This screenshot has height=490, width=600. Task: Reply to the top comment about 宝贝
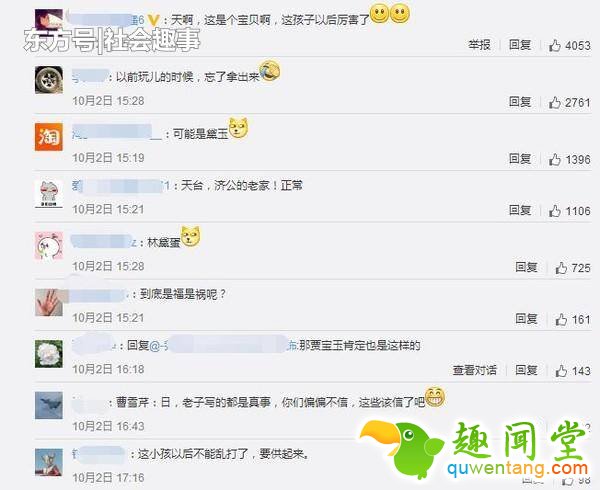click(520, 45)
